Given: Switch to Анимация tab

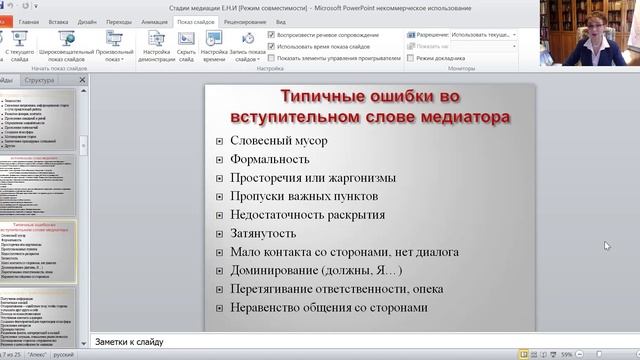Looking at the screenshot, I should point(154,22).
